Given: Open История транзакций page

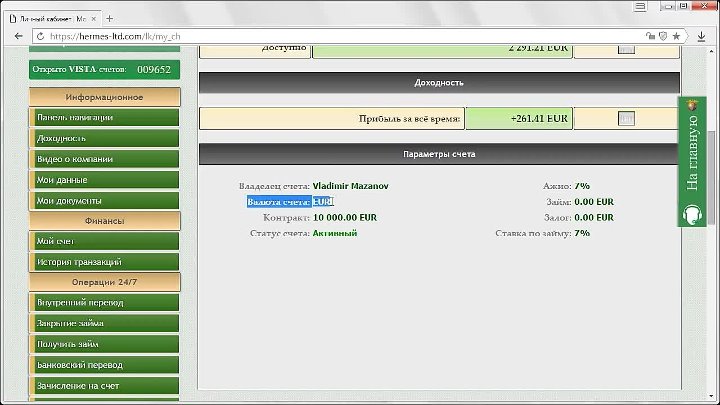Looking at the screenshot, I should click(x=105, y=261).
